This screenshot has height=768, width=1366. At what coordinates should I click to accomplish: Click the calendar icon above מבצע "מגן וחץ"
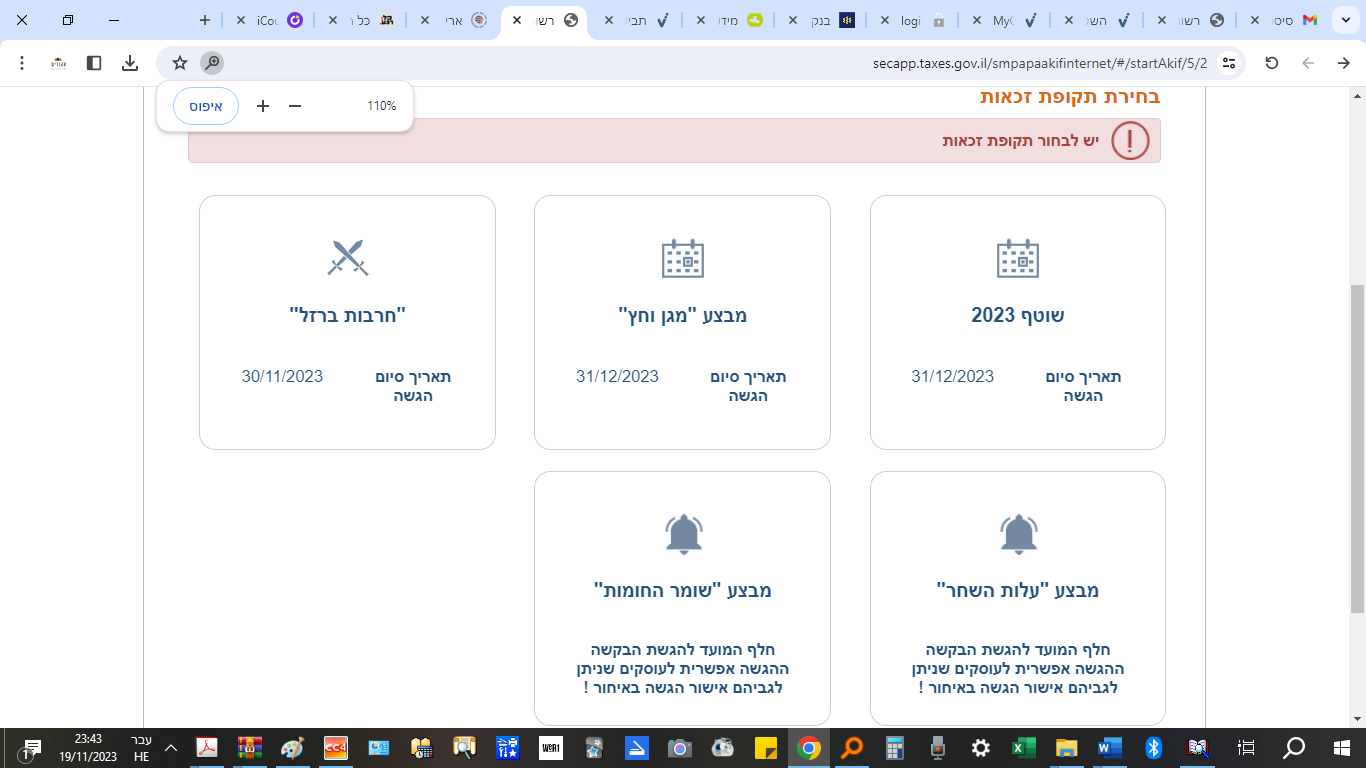[683, 258]
